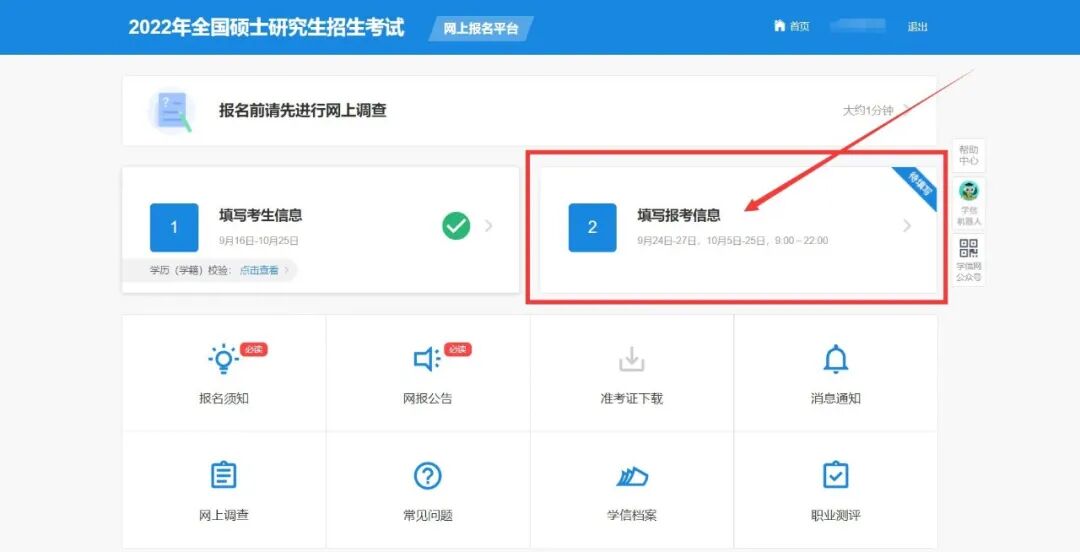Image resolution: width=1080 pixels, height=552 pixels.
Task: Click the blurred username in the header
Action: (858, 26)
